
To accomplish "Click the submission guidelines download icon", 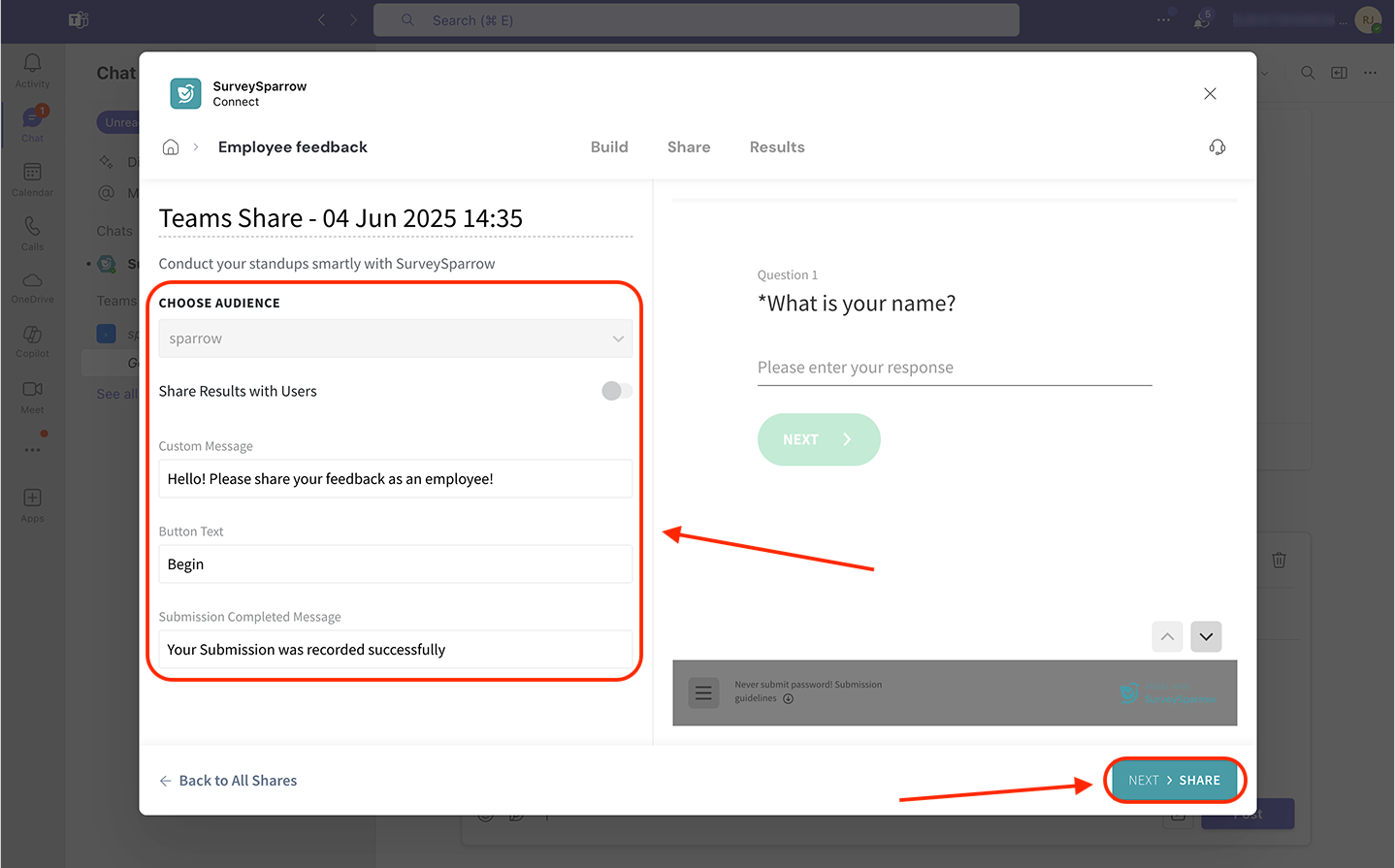I will (x=788, y=699).
